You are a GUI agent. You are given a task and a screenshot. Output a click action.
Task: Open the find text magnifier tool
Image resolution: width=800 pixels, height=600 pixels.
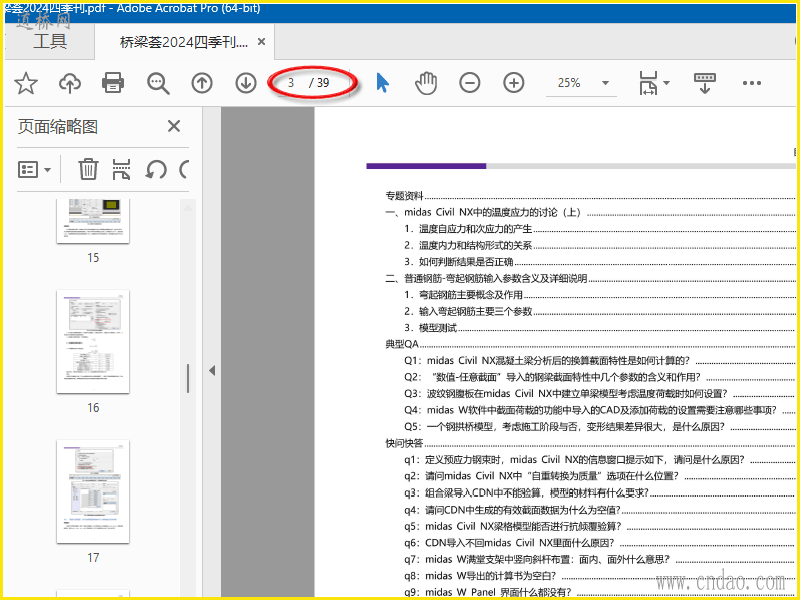(x=158, y=83)
